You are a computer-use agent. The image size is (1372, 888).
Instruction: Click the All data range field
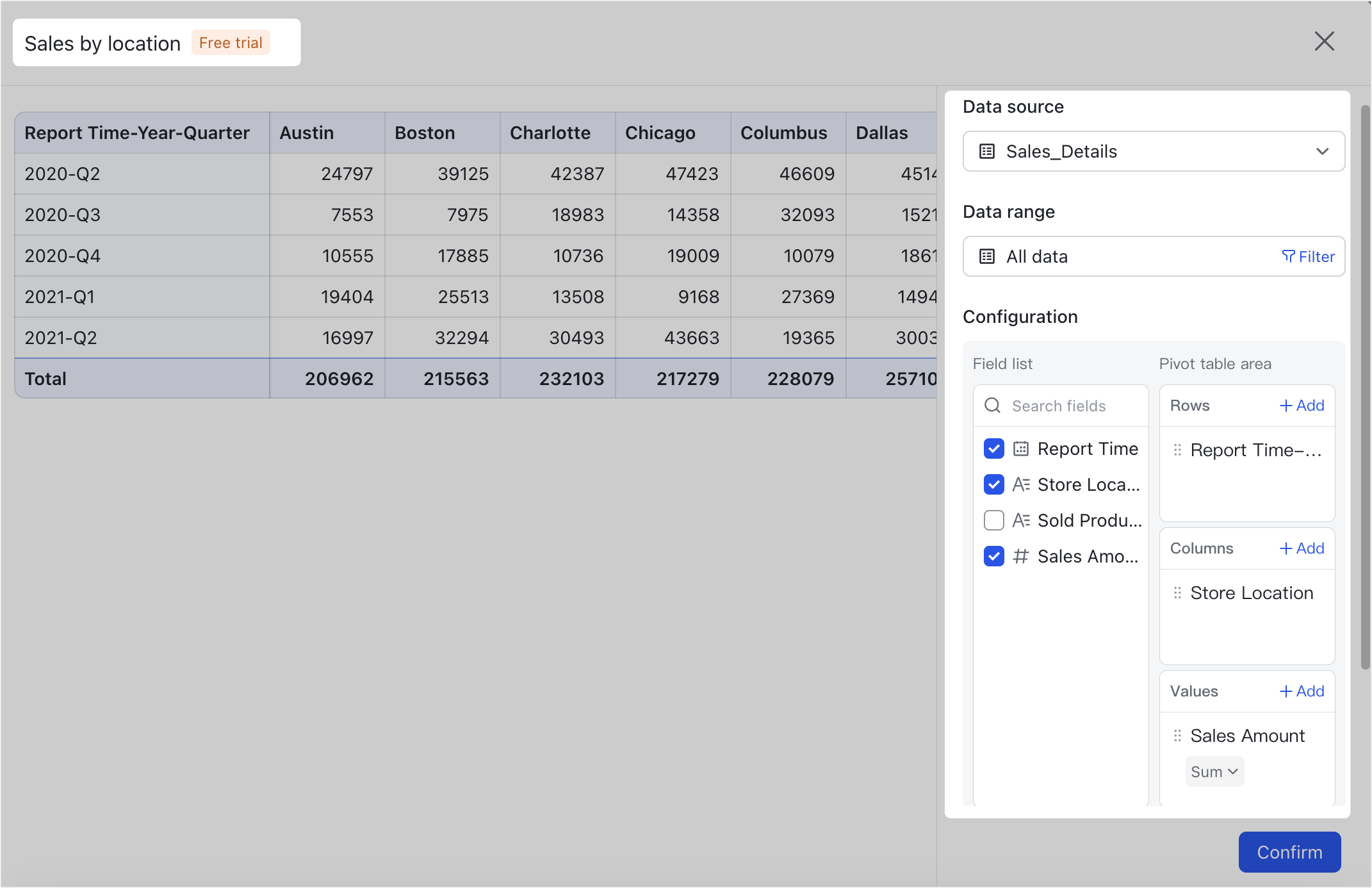pos(1154,256)
